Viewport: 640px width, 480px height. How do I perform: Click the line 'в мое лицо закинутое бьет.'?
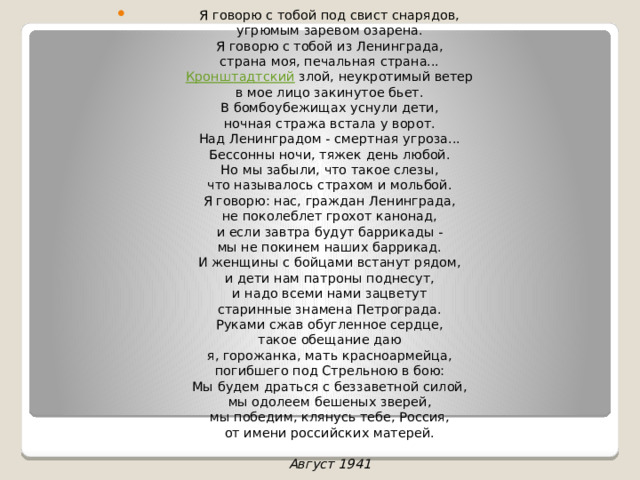tap(329, 93)
